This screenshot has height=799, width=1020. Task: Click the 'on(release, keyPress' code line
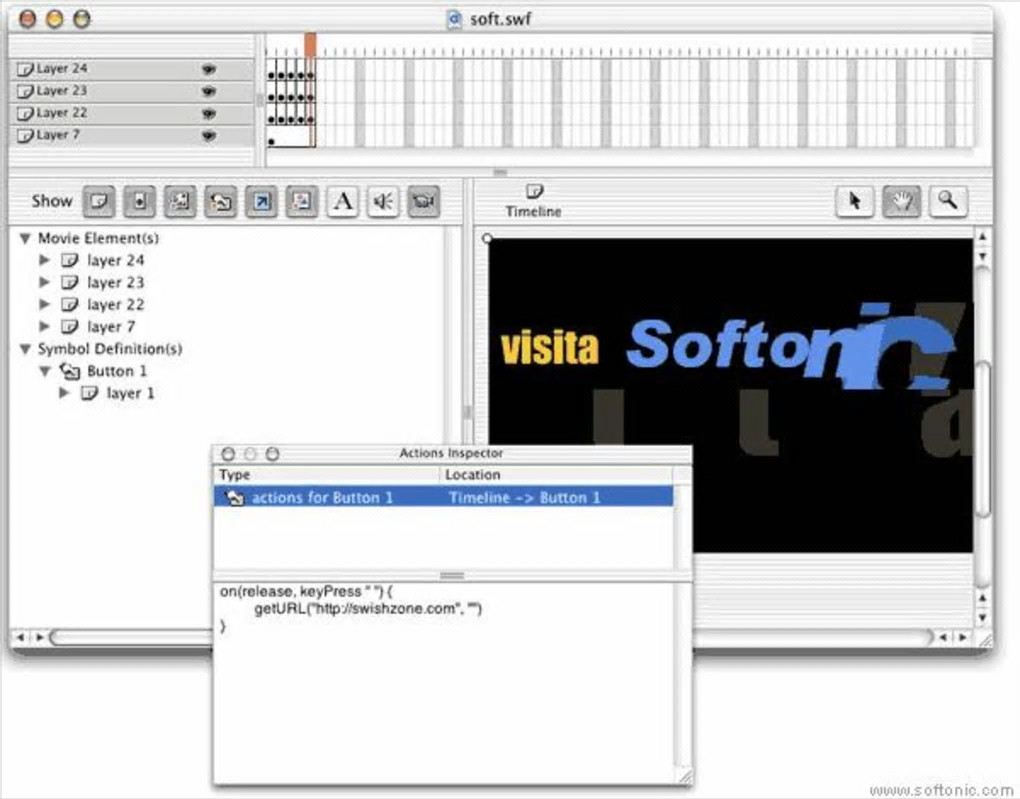coord(306,591)
